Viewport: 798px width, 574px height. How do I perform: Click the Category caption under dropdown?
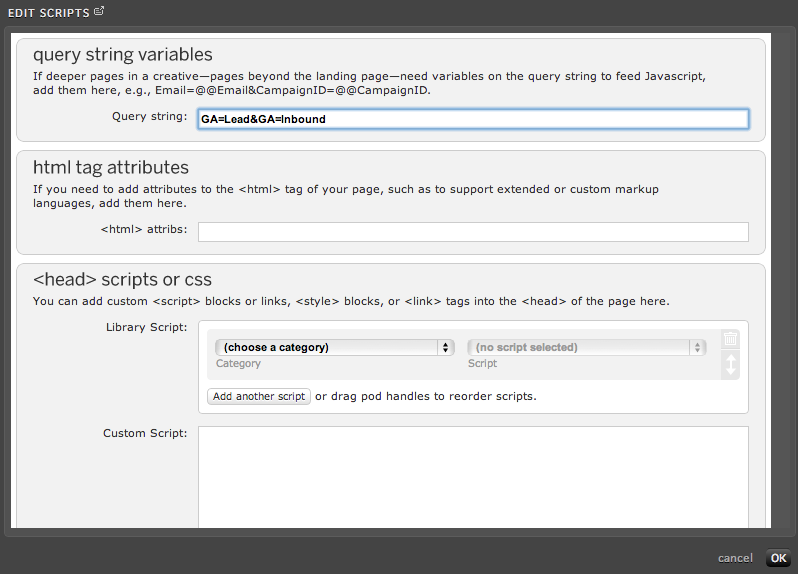tap(238, 363)
